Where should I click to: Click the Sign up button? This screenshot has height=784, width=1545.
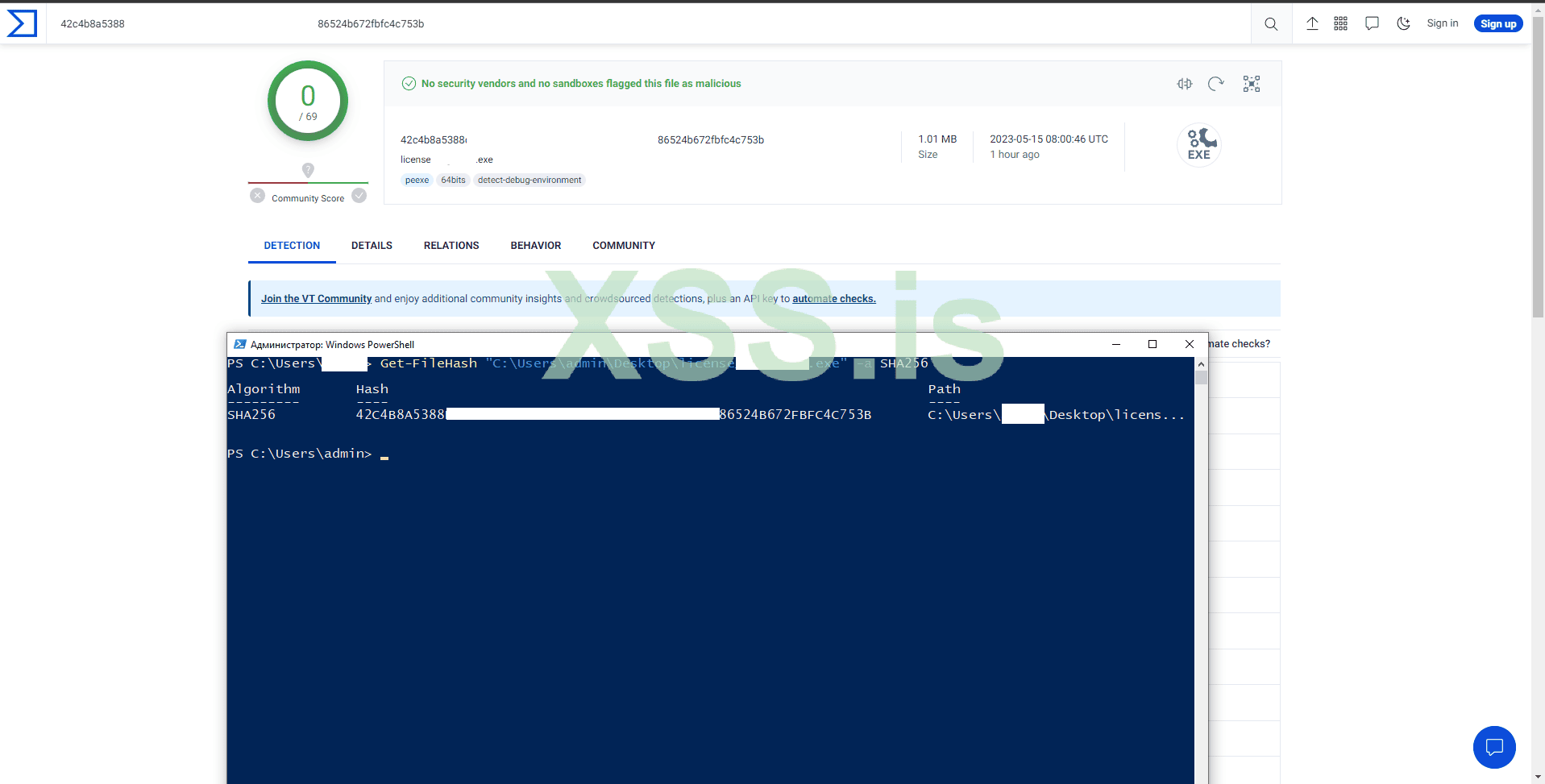tap(1498, 23)
